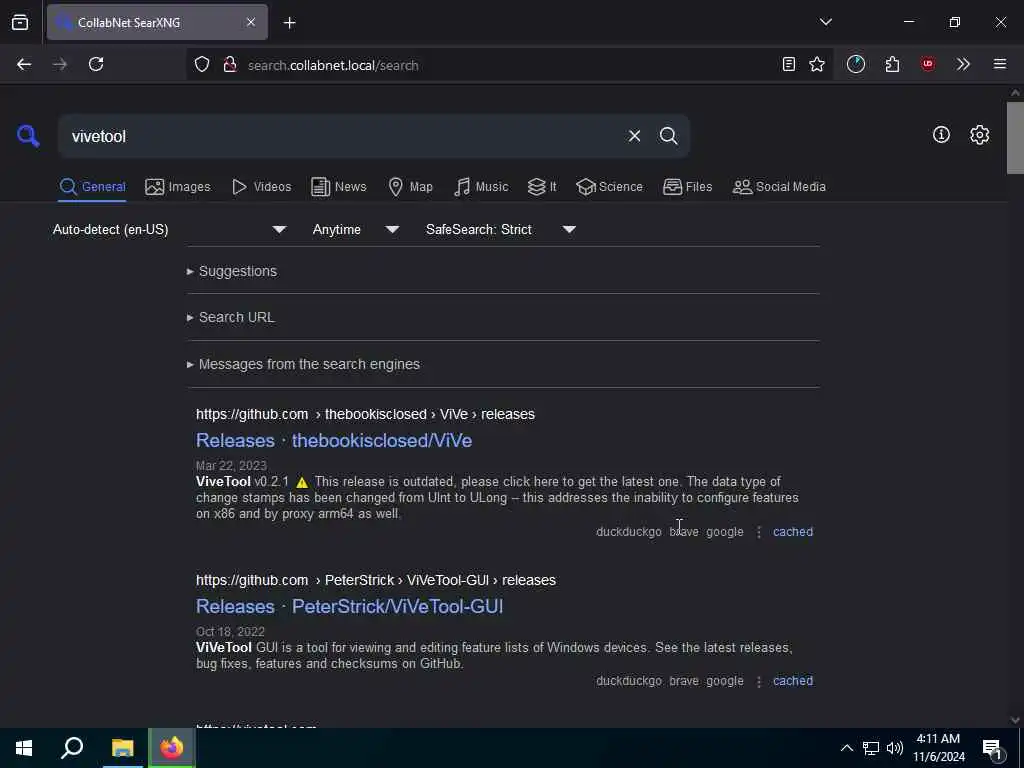The image size is (1024, 768).
Task: Open Releases · thebookisclosed/ViVe result
Action: pos(334,440)
